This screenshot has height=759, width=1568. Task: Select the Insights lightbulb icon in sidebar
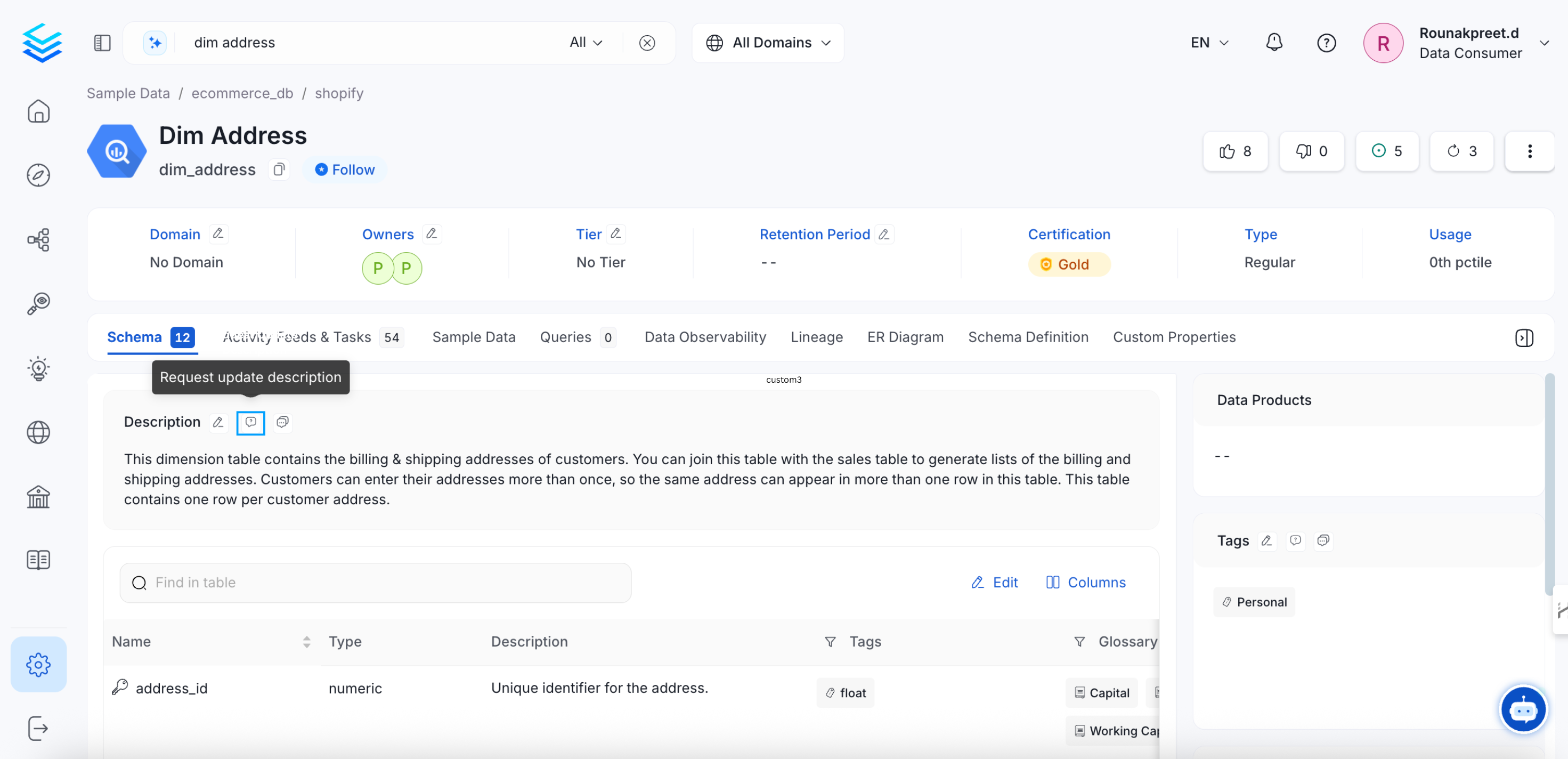(38, 368)
